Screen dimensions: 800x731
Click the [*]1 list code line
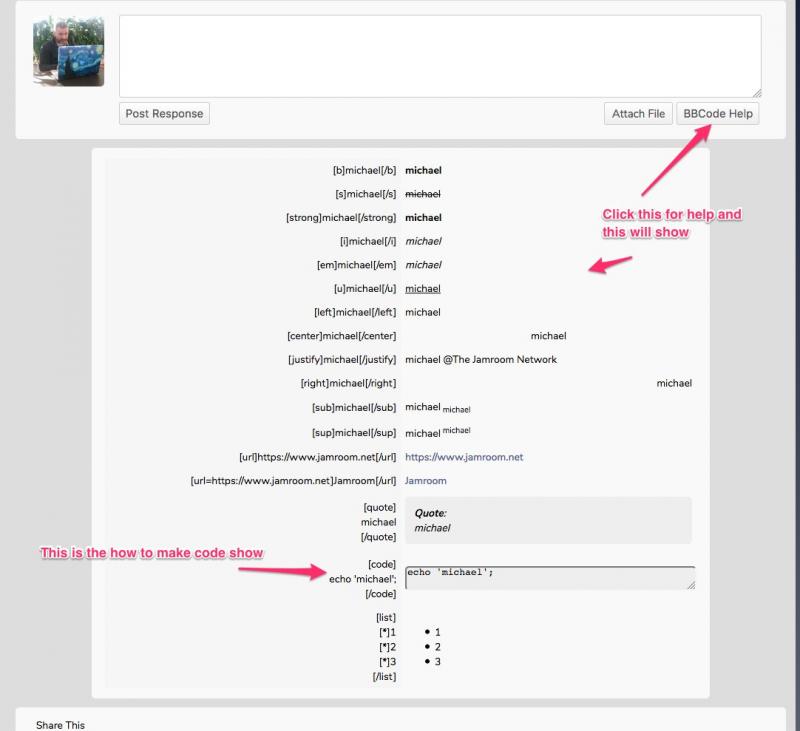coord(387,633)
